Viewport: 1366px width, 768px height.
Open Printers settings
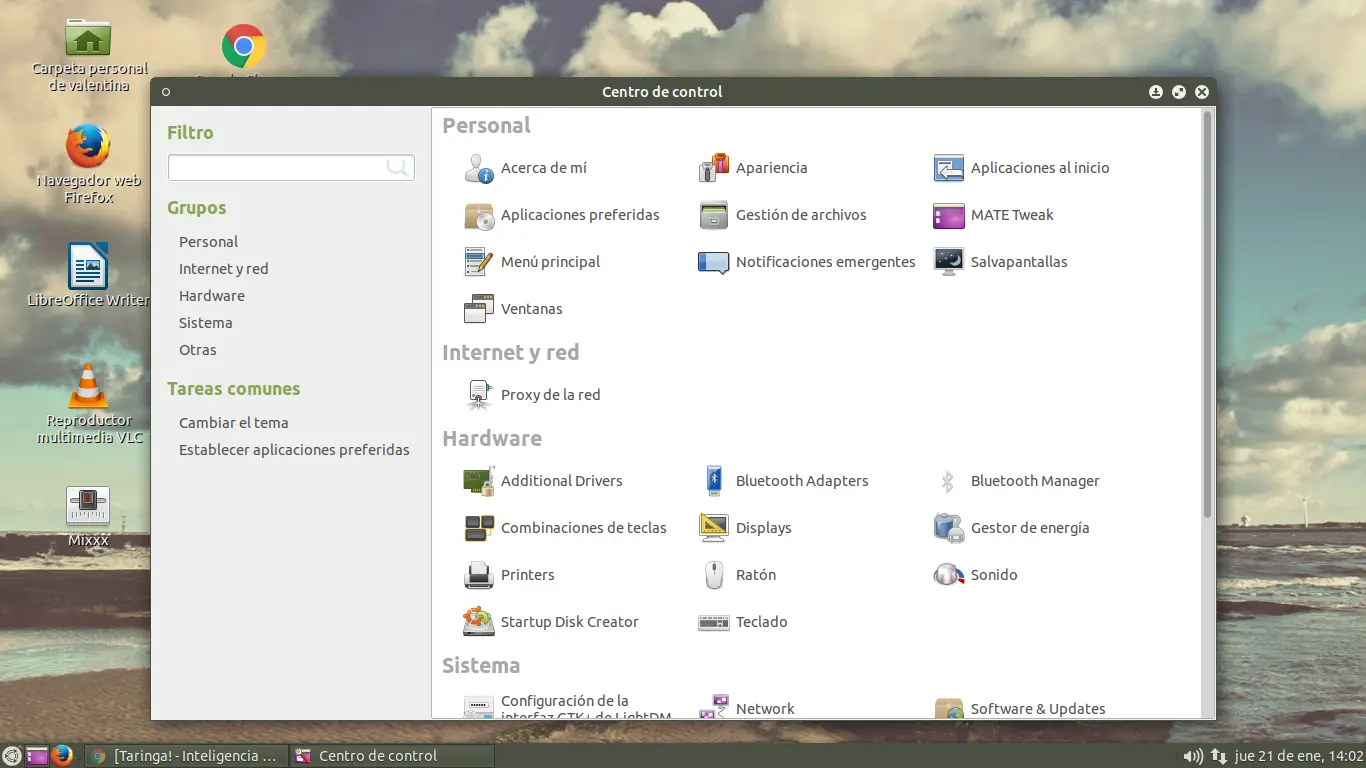[x=509, y=575]
